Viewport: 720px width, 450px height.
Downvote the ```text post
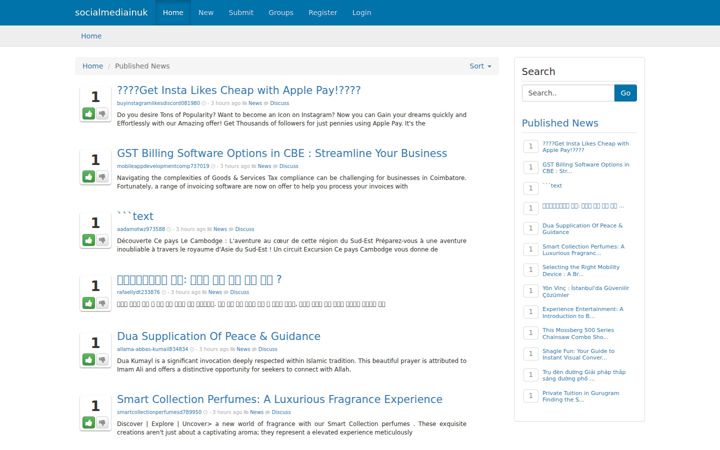[102, 240]
